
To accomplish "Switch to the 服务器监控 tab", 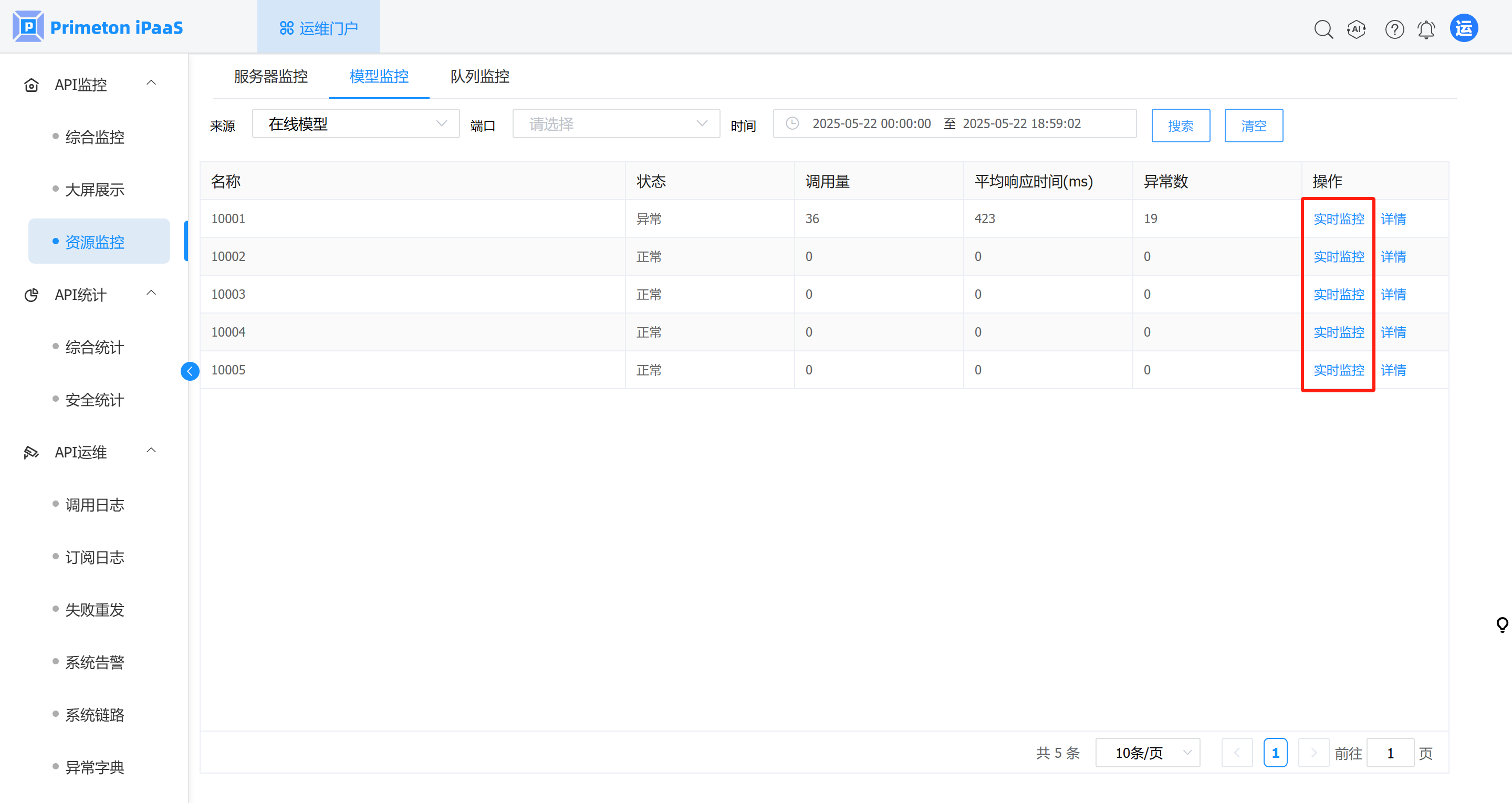I will coord(270,76).
